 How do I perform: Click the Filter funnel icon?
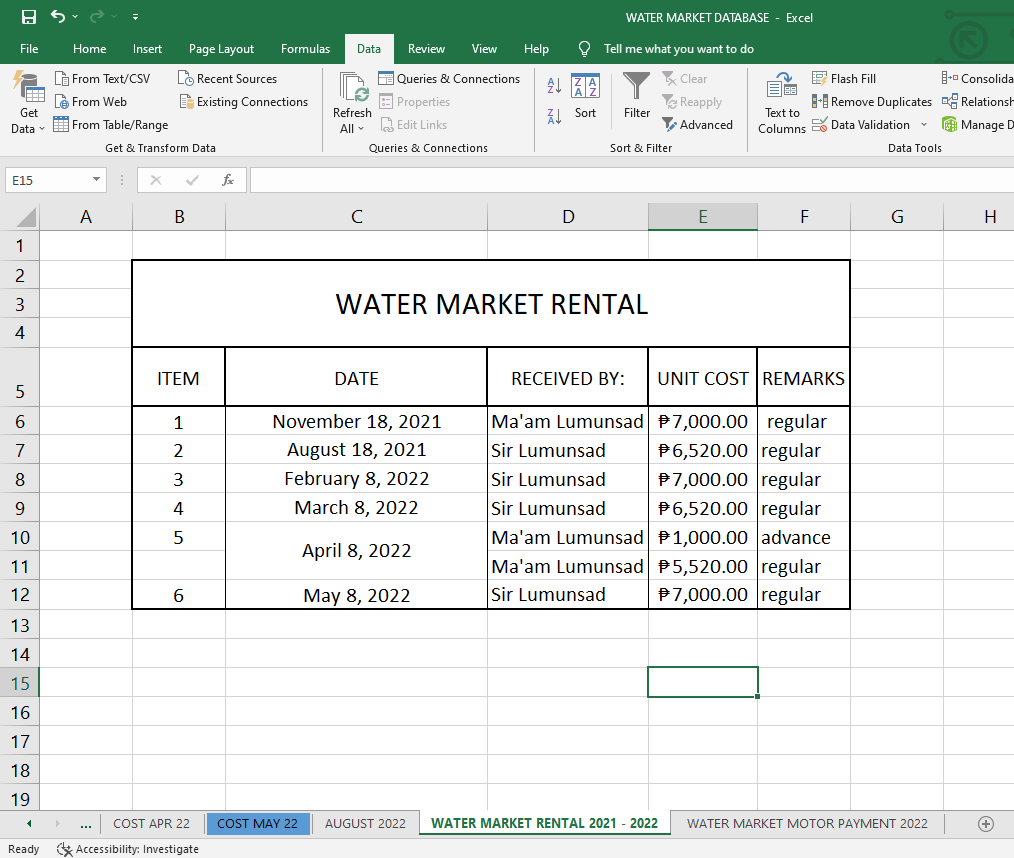tap(636, 88)
